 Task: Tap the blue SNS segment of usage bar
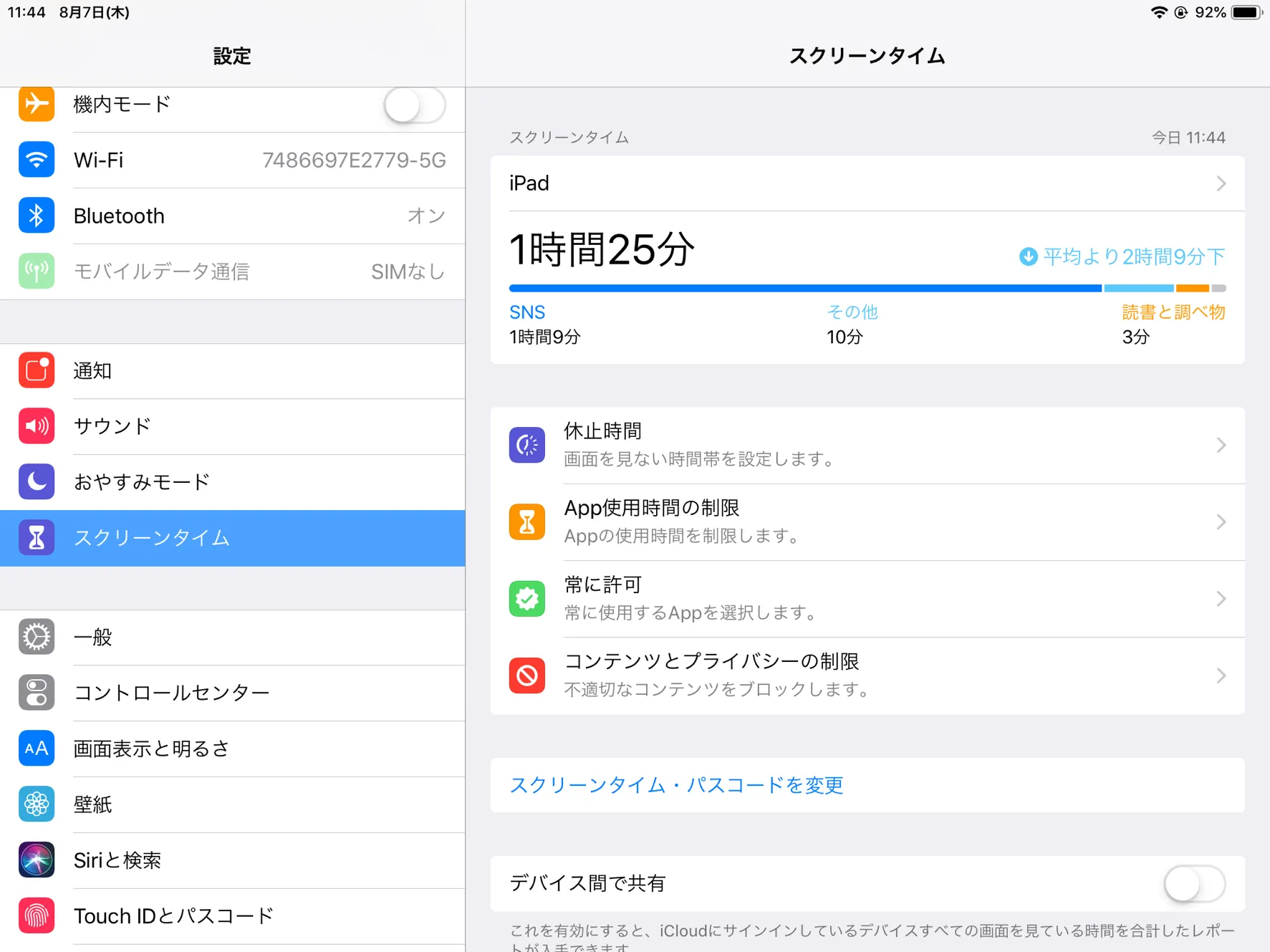tap(805, 289)
